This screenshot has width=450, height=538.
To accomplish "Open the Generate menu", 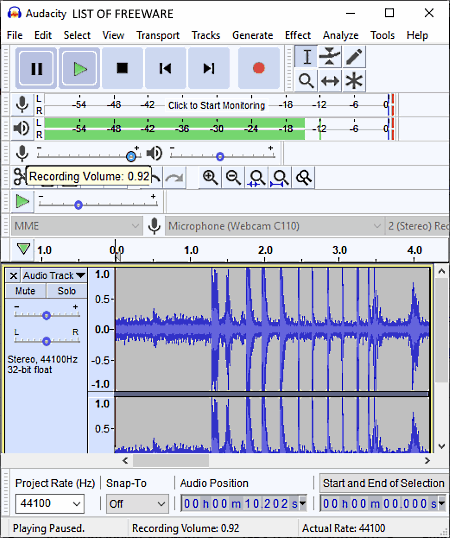I will [x=252, y=35].
